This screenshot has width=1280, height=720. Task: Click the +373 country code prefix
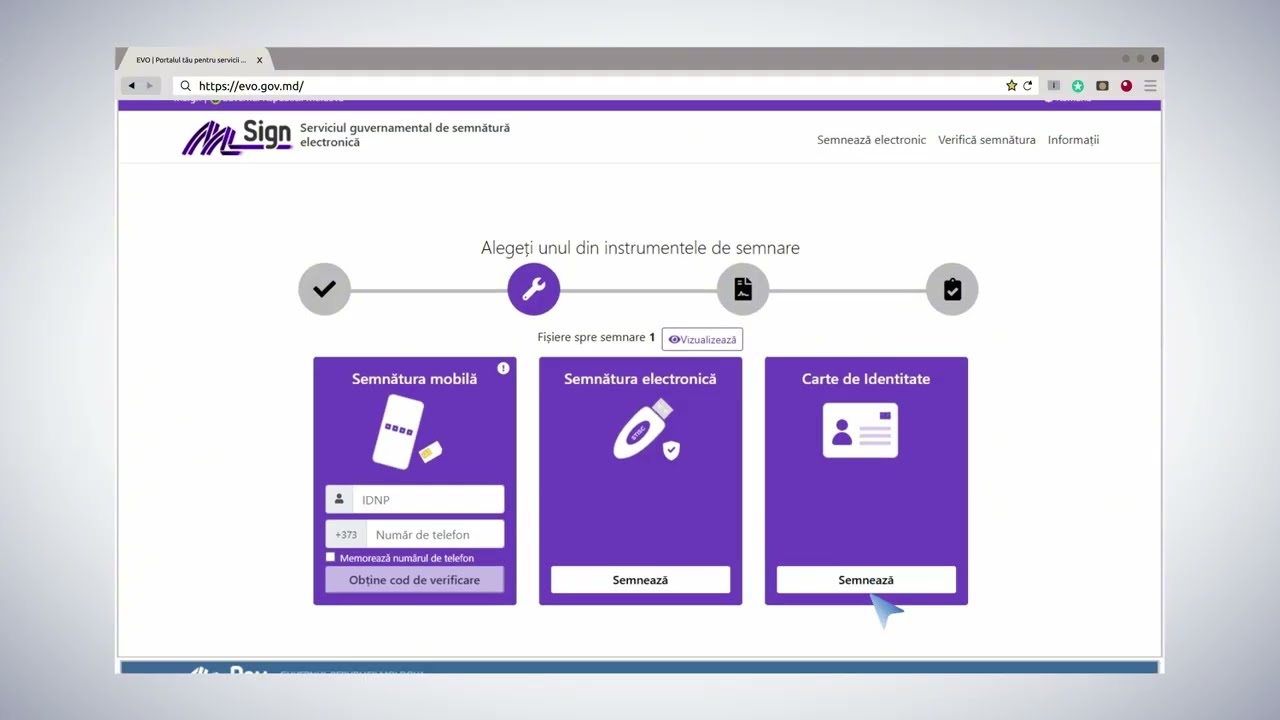coord(346,534)
